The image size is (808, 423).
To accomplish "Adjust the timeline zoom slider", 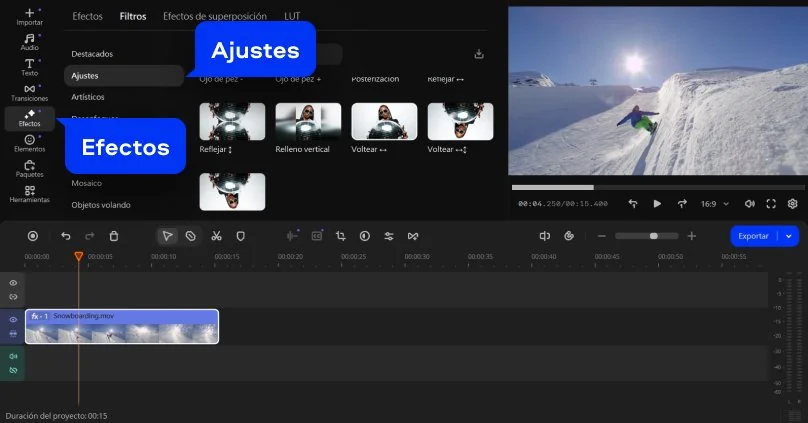I will point(653,236).
